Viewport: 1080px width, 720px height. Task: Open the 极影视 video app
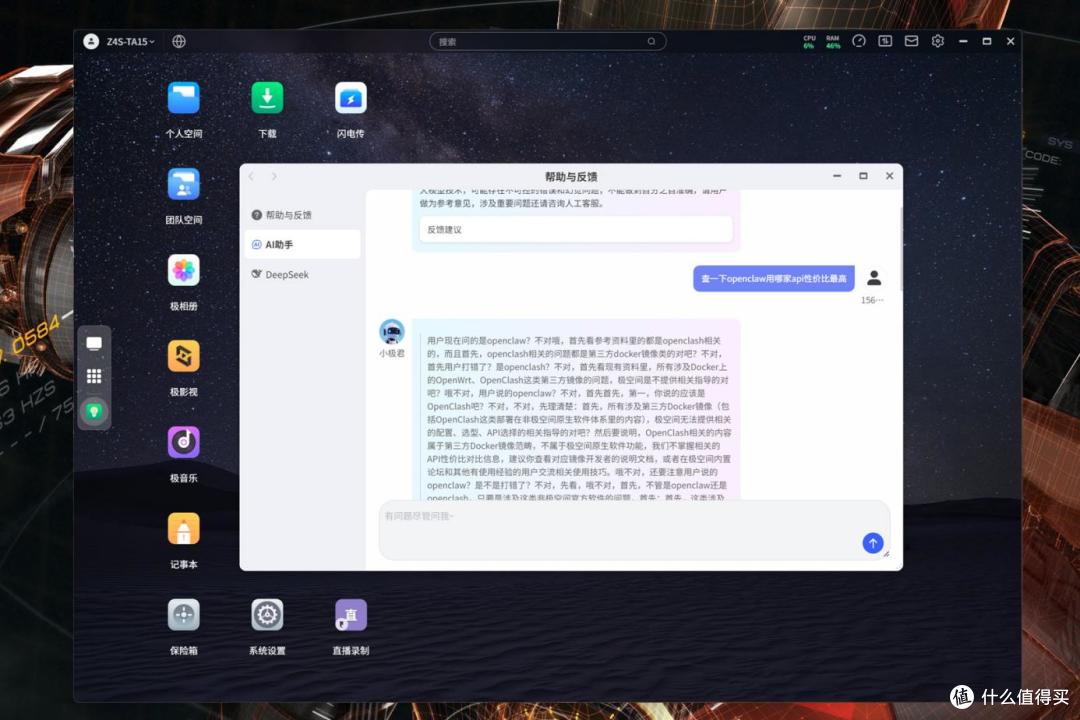point(183,357)
